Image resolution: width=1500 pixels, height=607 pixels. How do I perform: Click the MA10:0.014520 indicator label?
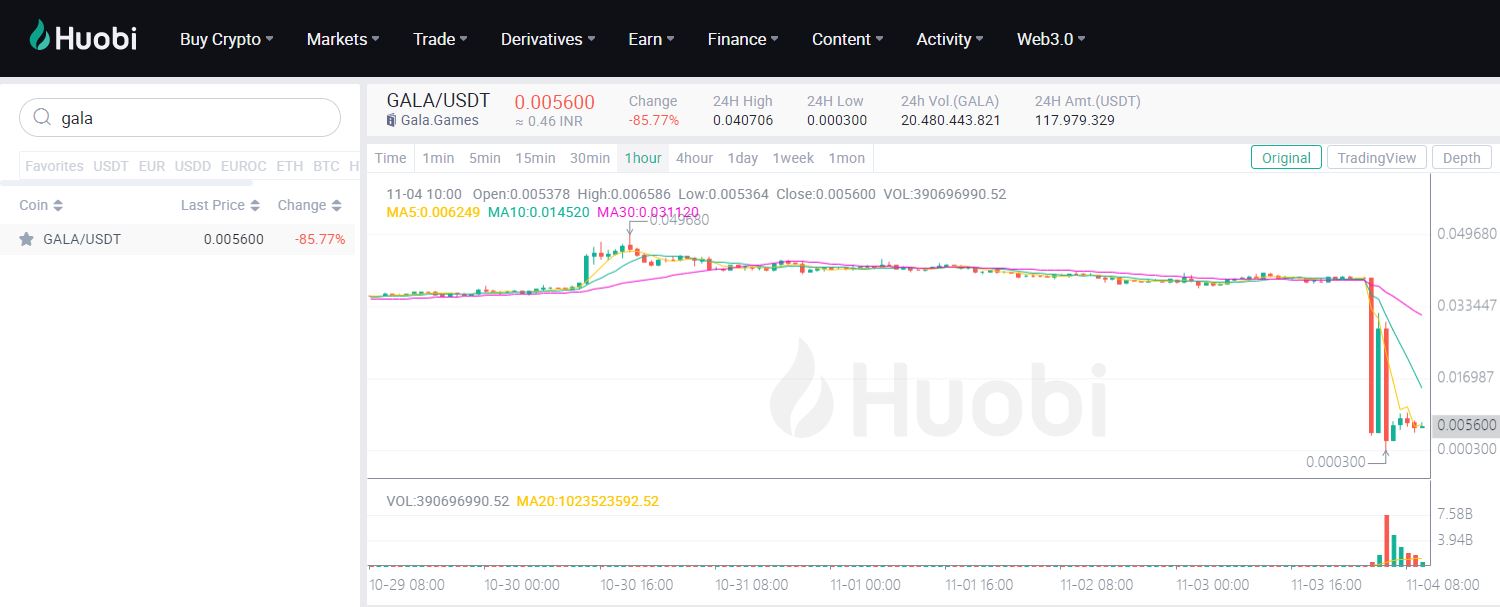click(x=539, y=212)
